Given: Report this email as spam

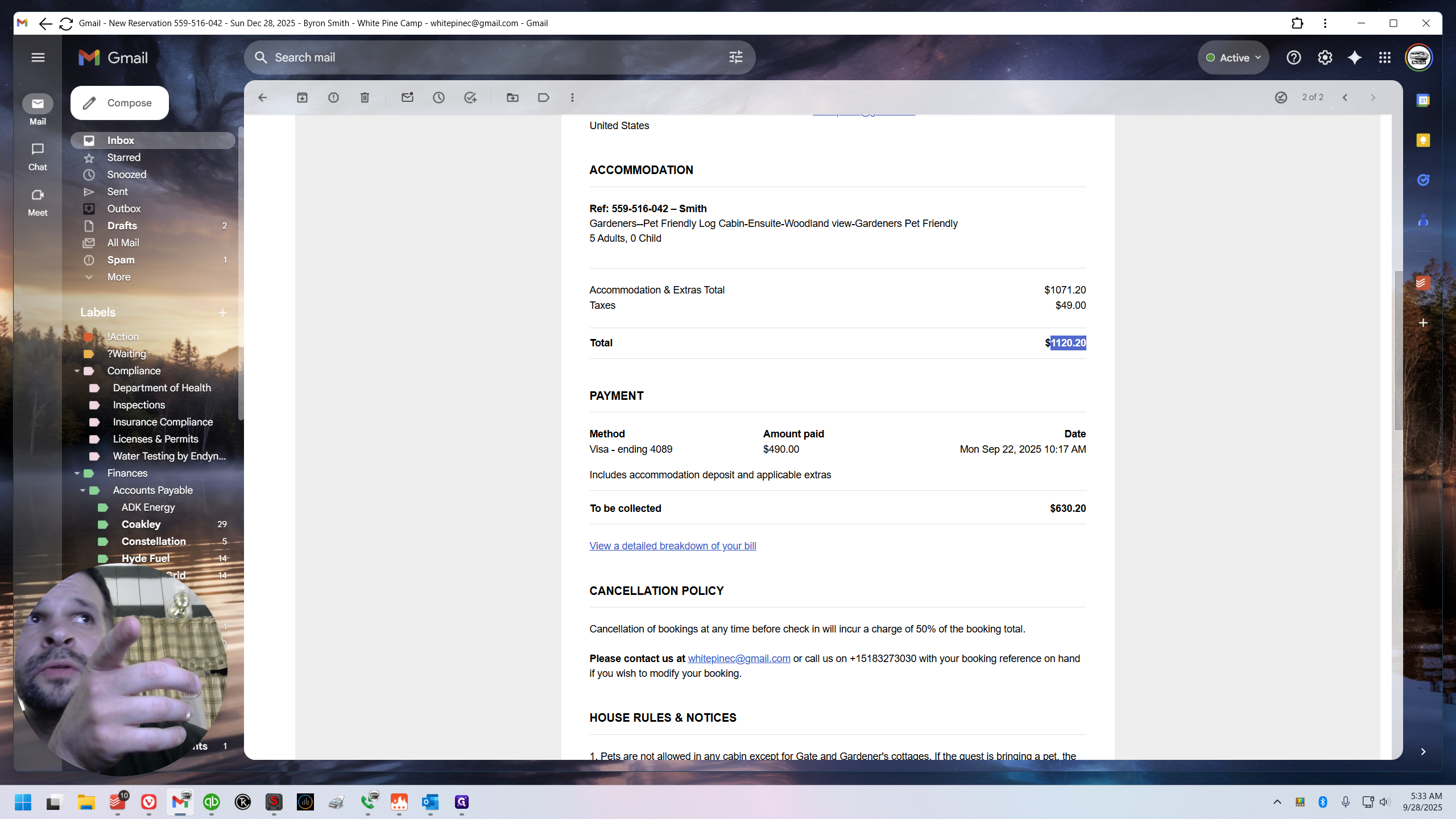Looking at the screenshot, I should (333, 98).
